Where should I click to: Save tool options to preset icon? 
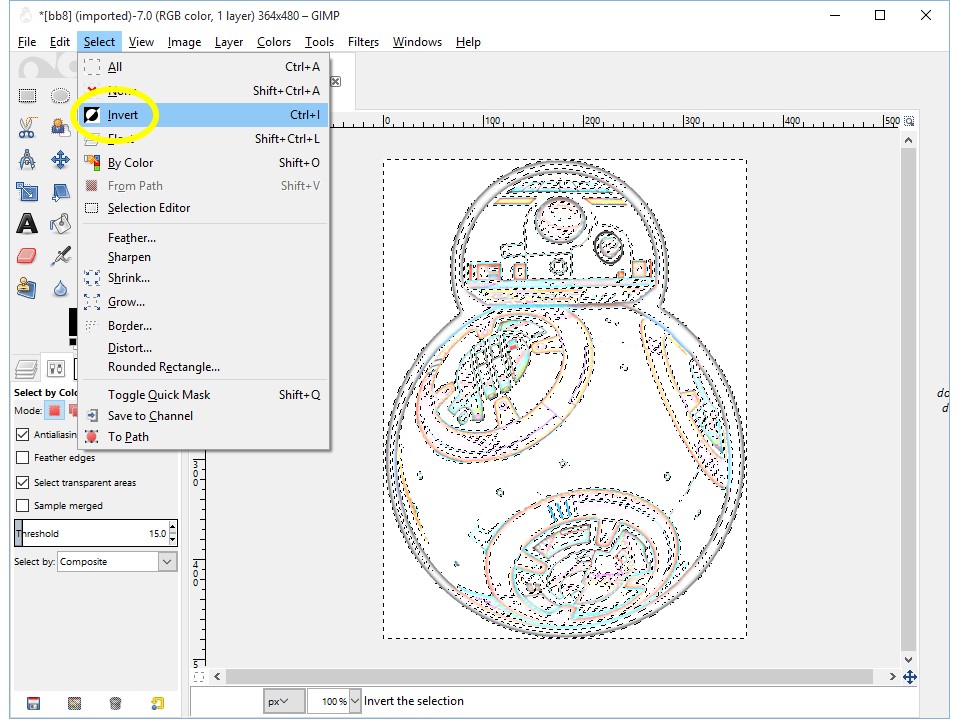[x=33, y=703]
